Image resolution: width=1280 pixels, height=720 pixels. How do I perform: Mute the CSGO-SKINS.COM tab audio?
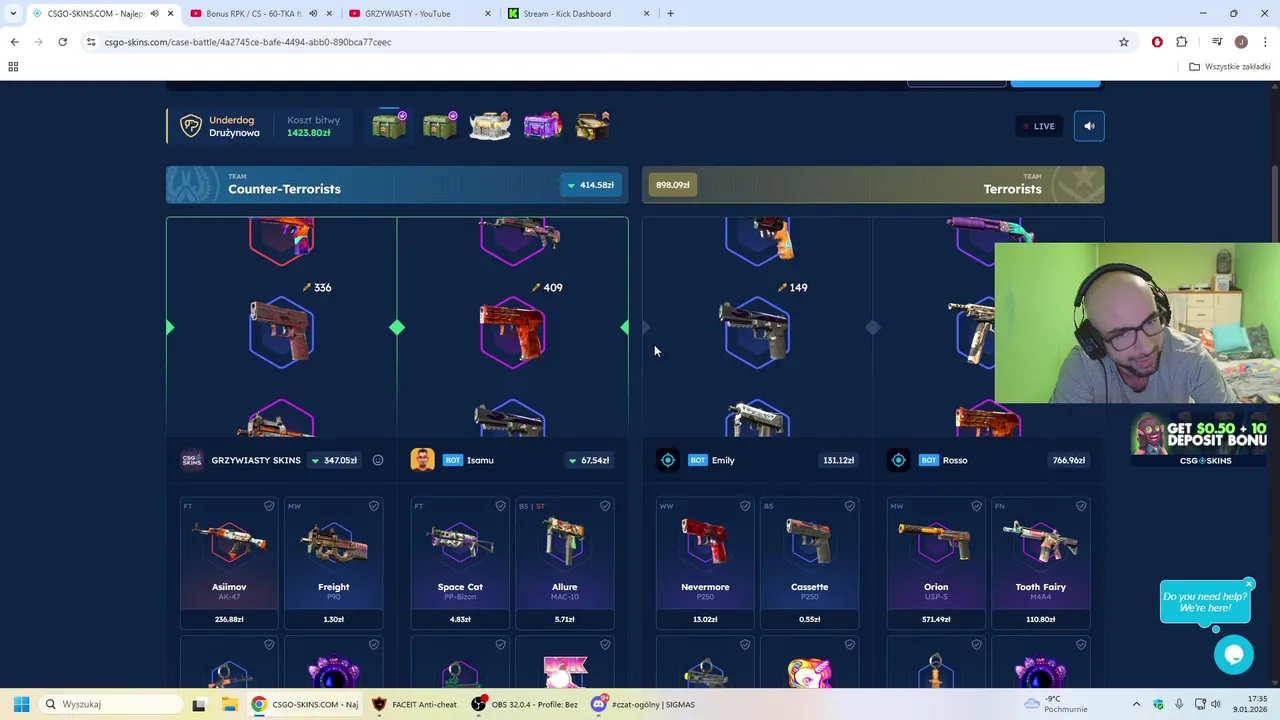(155, 14)
